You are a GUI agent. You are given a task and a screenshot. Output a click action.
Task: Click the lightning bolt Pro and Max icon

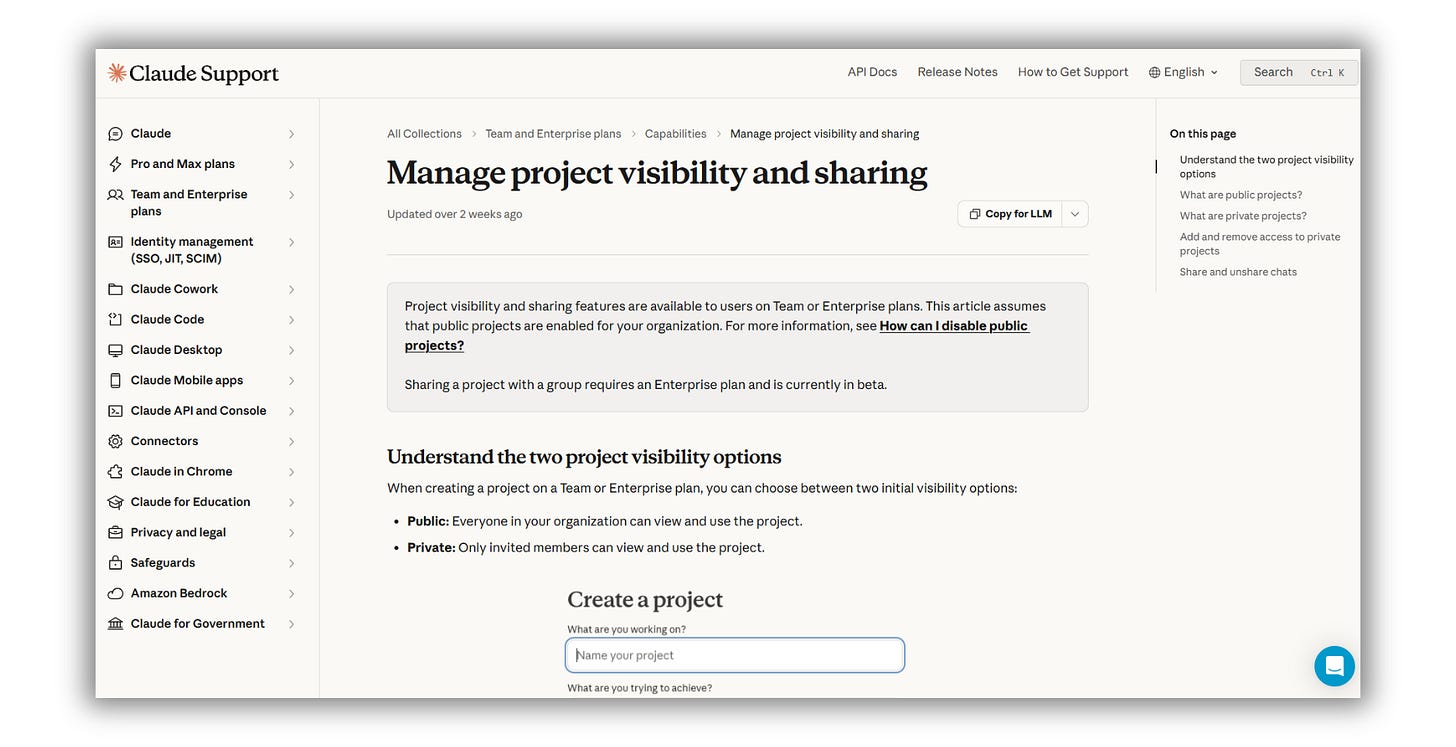[x=115, y=164]
